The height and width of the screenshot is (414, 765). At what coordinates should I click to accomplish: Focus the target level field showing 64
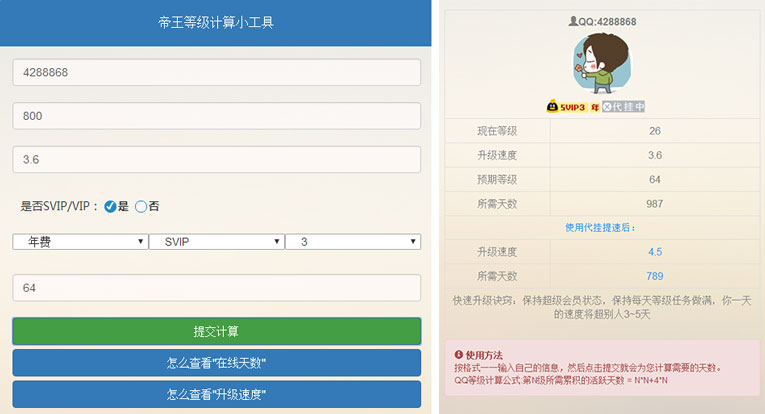coord(216,288)
